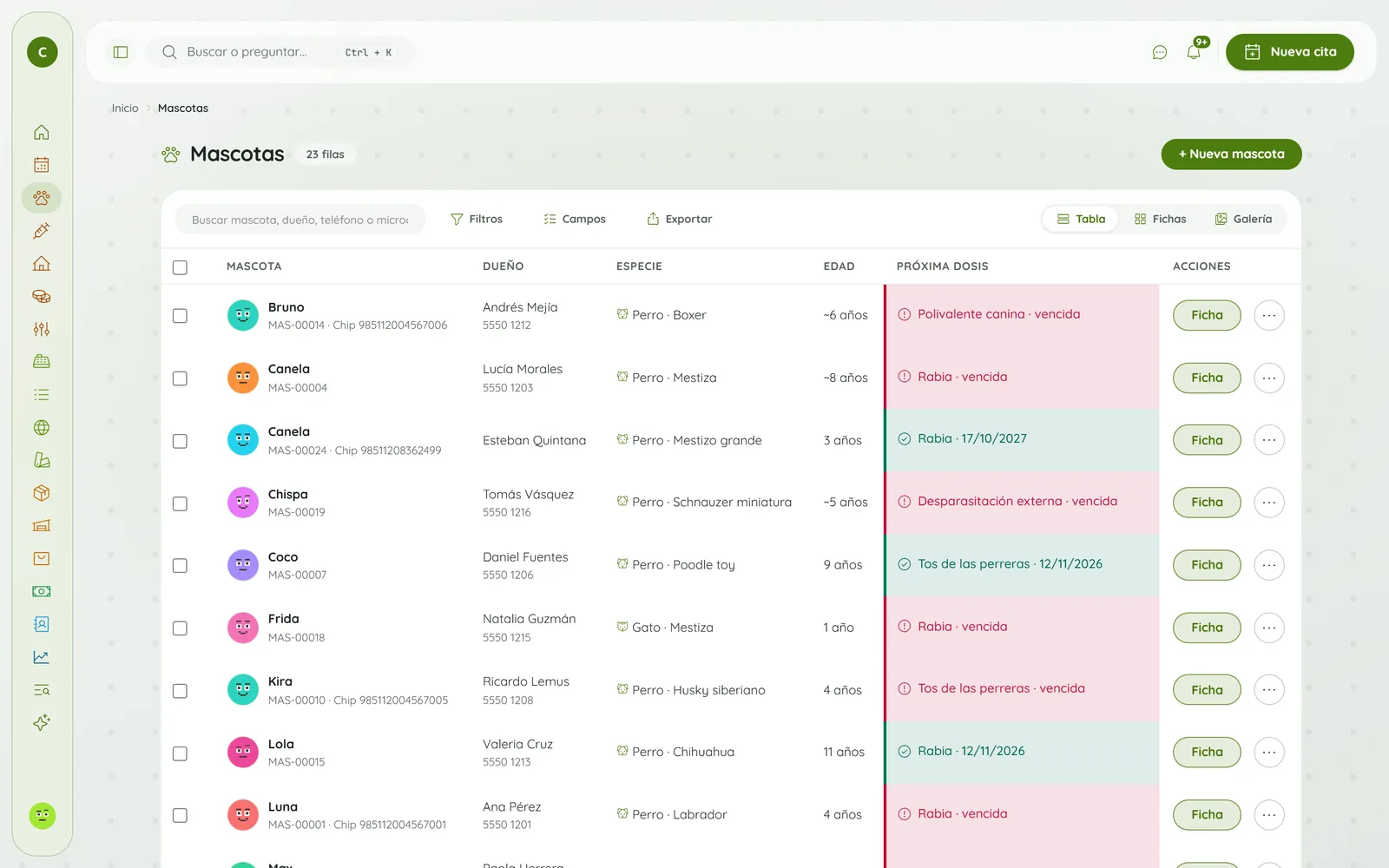
Task: Click the global Buscar o preguntar field
Action: pyautogui.click(x=280, y=52)
